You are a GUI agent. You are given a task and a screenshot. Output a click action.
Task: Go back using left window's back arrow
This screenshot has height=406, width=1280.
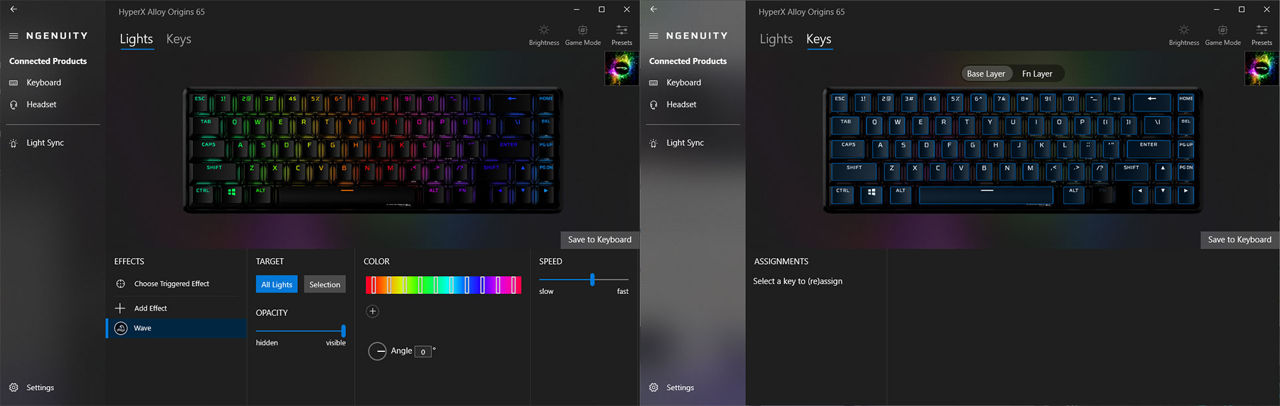[x=14, y=9]
